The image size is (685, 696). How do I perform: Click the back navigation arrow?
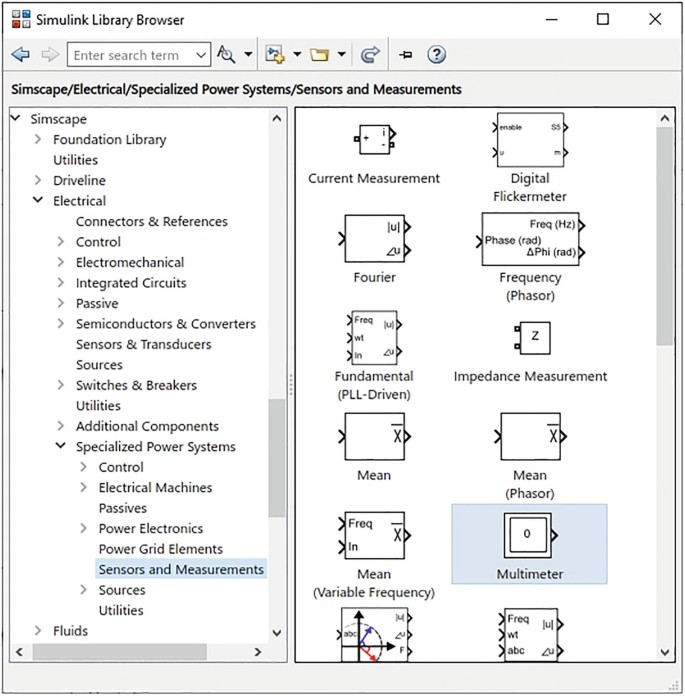coord(20,55)
